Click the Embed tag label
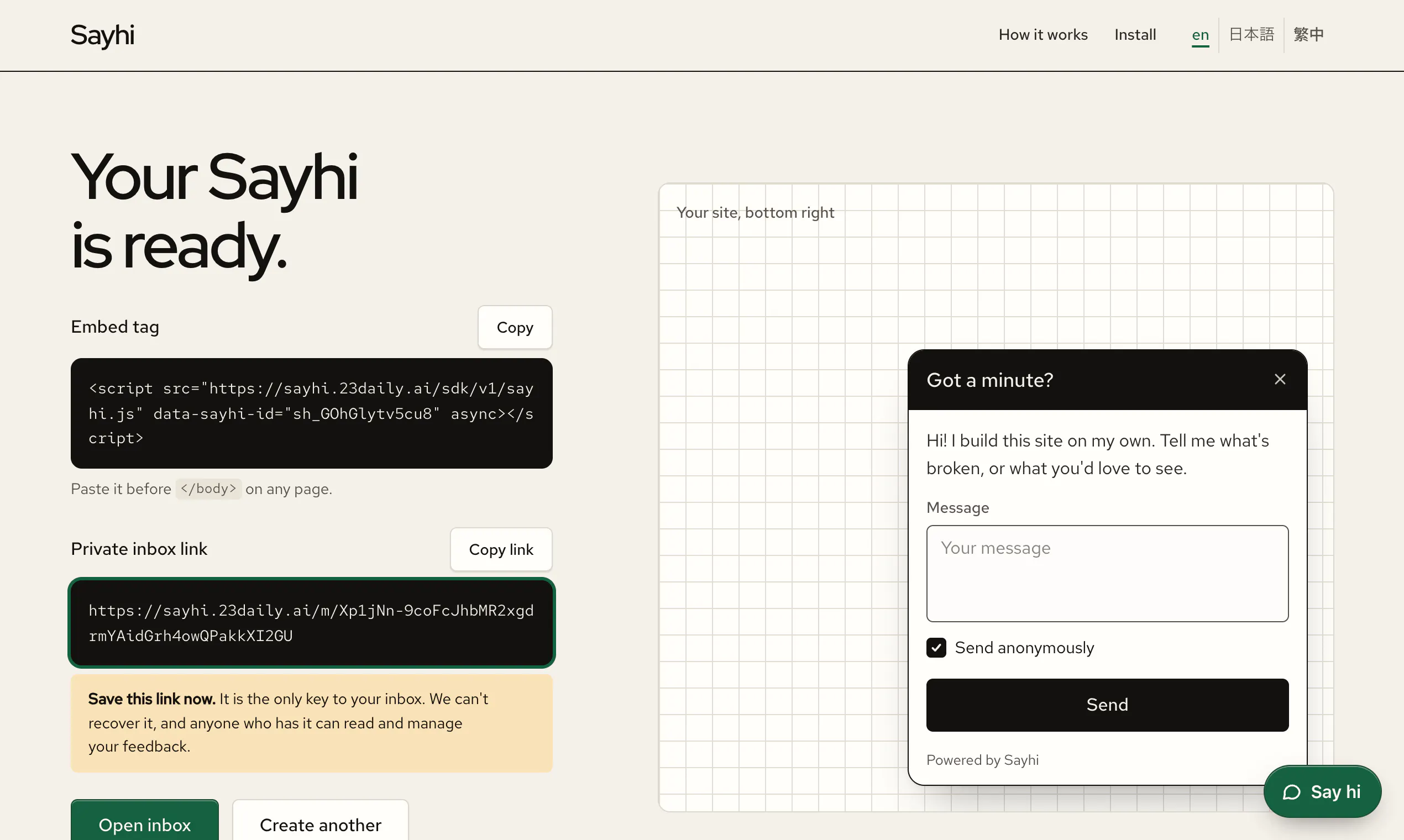 (115, 327)
